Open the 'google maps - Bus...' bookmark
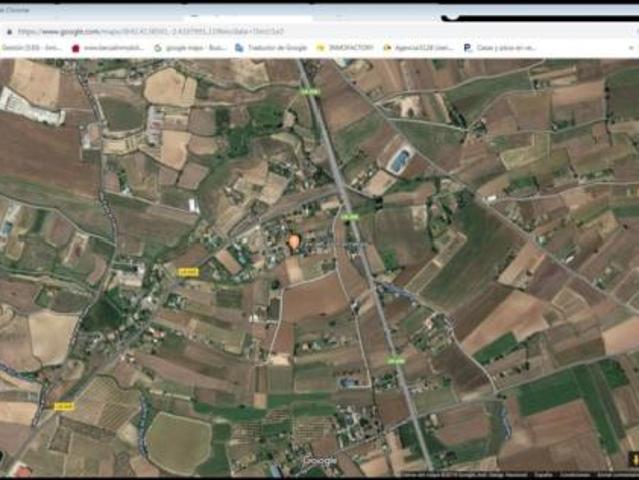The image size is (639, 480). (x=190, y=48)
